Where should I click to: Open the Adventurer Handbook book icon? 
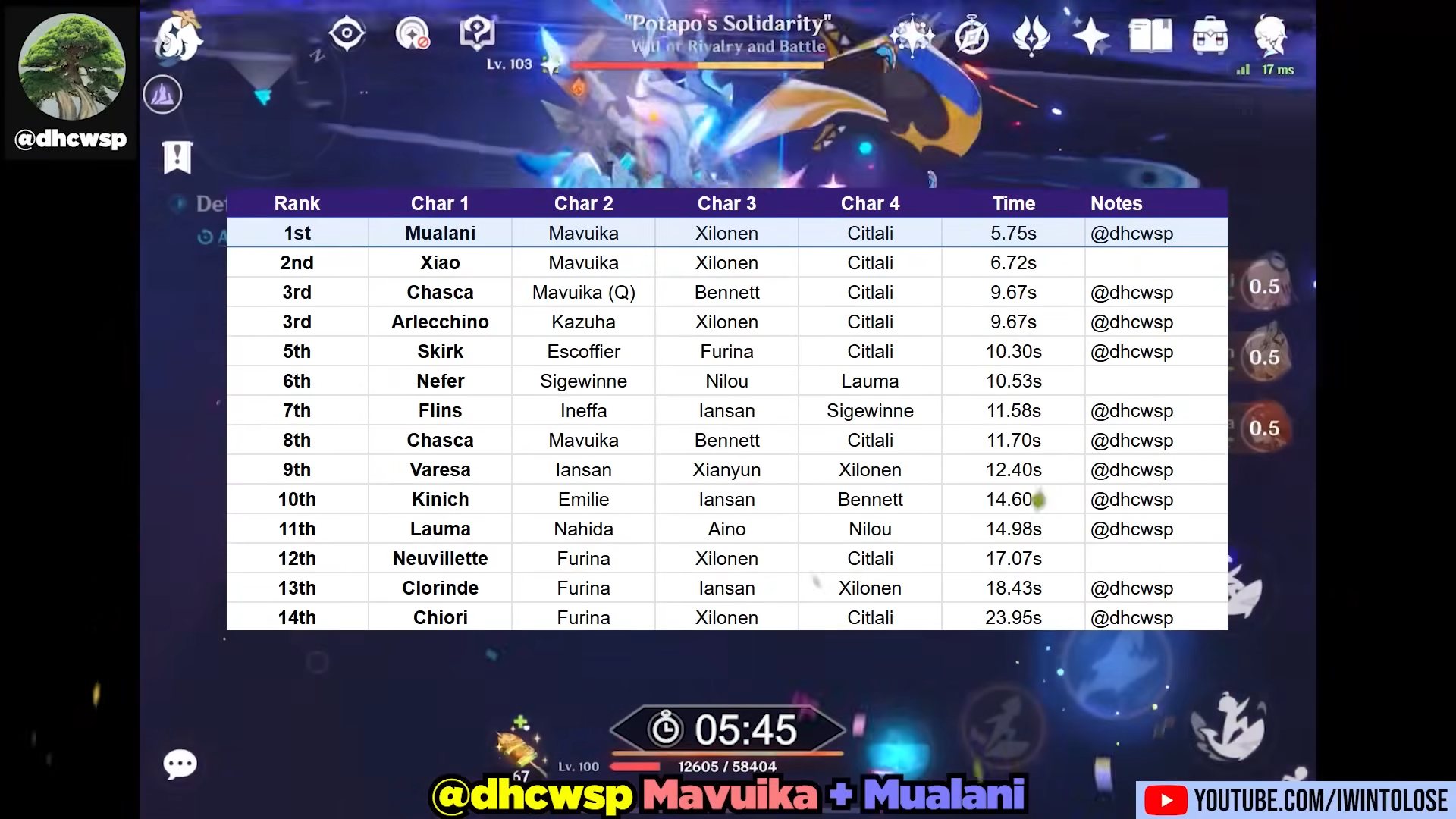coord(1150,36)
